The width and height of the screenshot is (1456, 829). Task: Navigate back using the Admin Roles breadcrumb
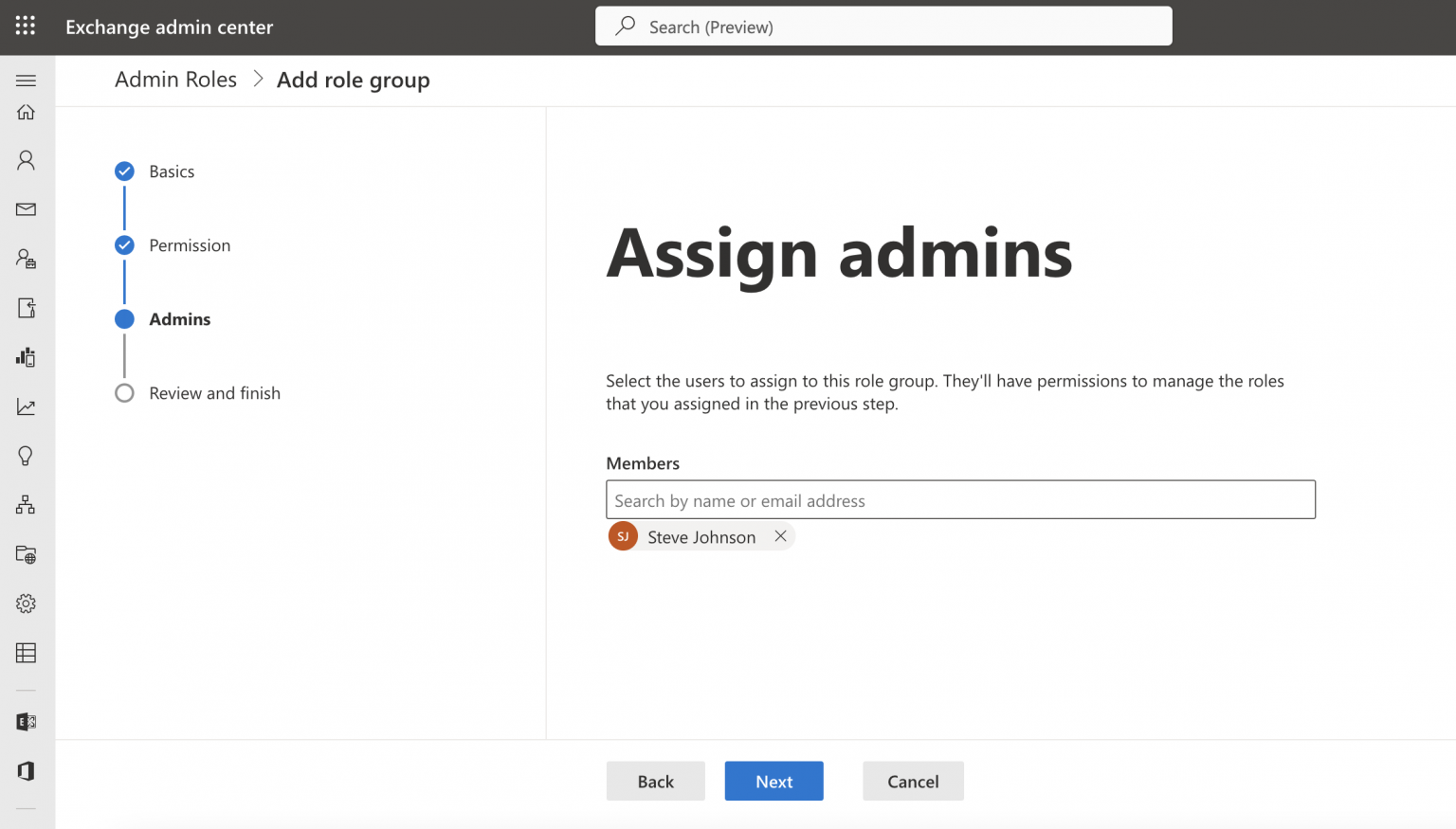pyautogui.click(x=175, y=80)
